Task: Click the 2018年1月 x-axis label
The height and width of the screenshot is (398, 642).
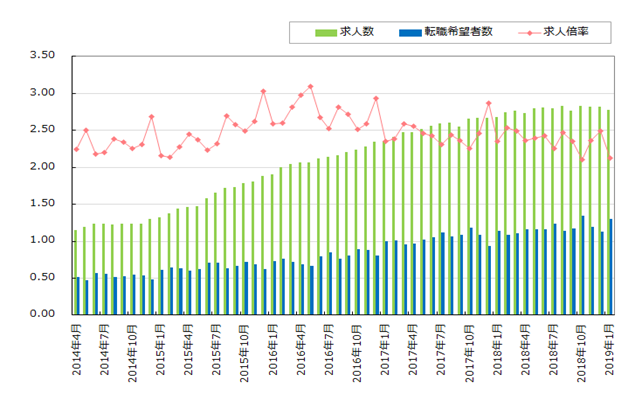Action: [x=497, y=350]
